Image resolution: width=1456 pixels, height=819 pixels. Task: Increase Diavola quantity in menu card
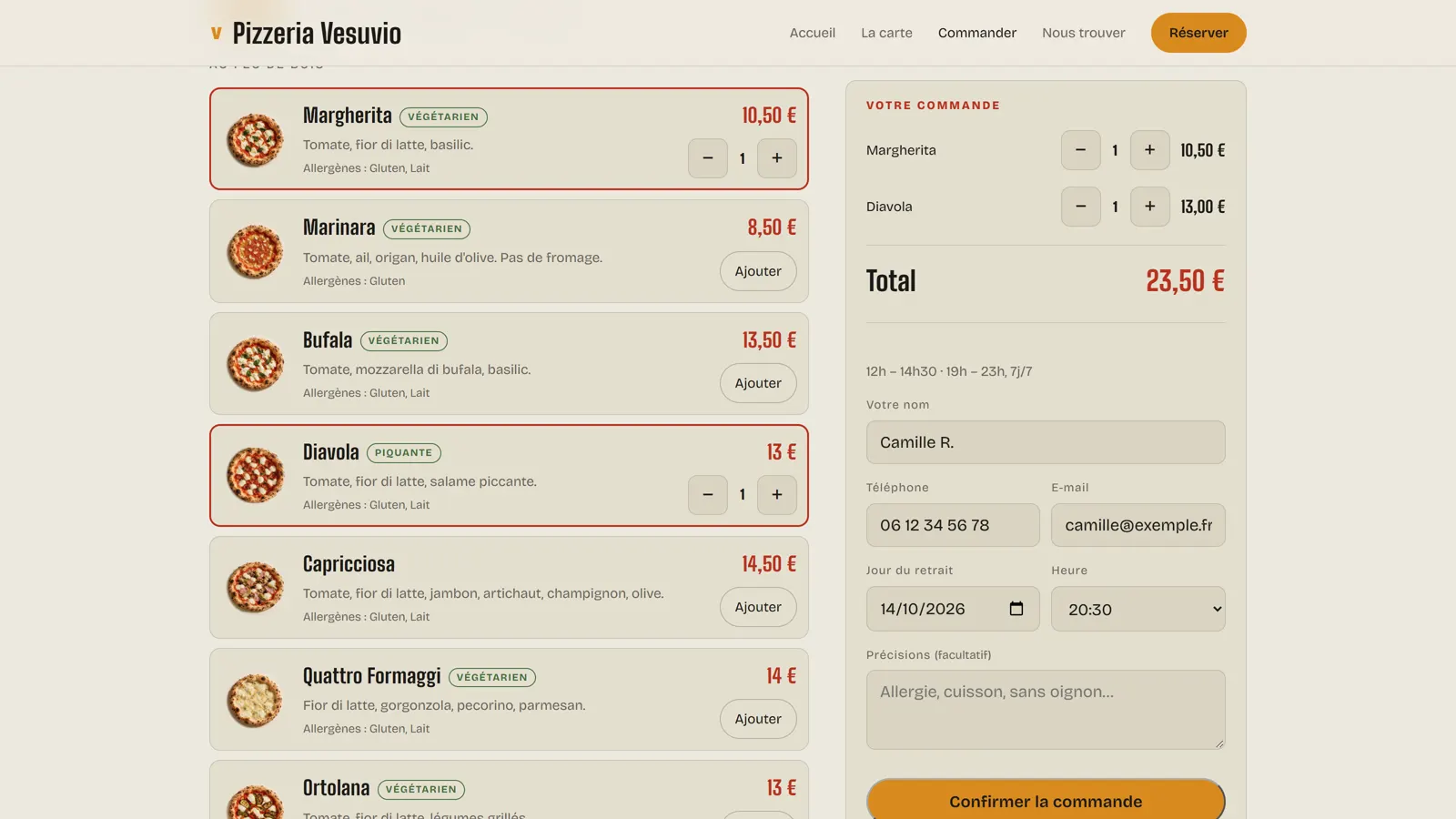coord(777,495)
